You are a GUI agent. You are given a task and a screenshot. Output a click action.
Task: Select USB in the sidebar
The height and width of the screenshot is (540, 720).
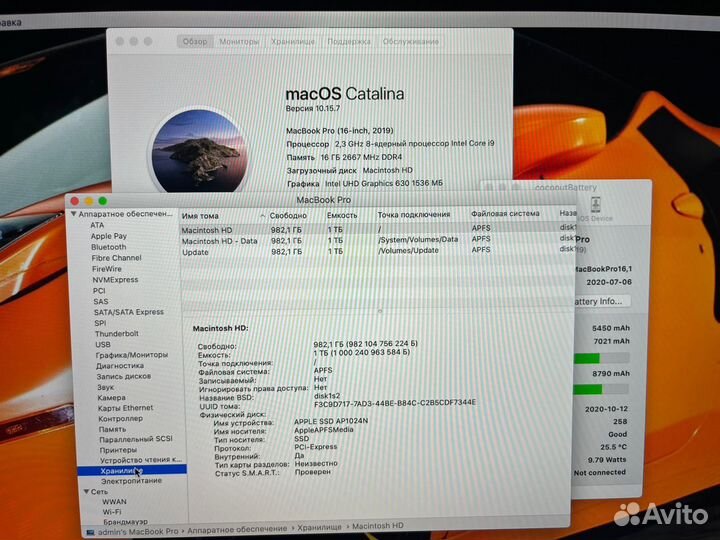103,345
